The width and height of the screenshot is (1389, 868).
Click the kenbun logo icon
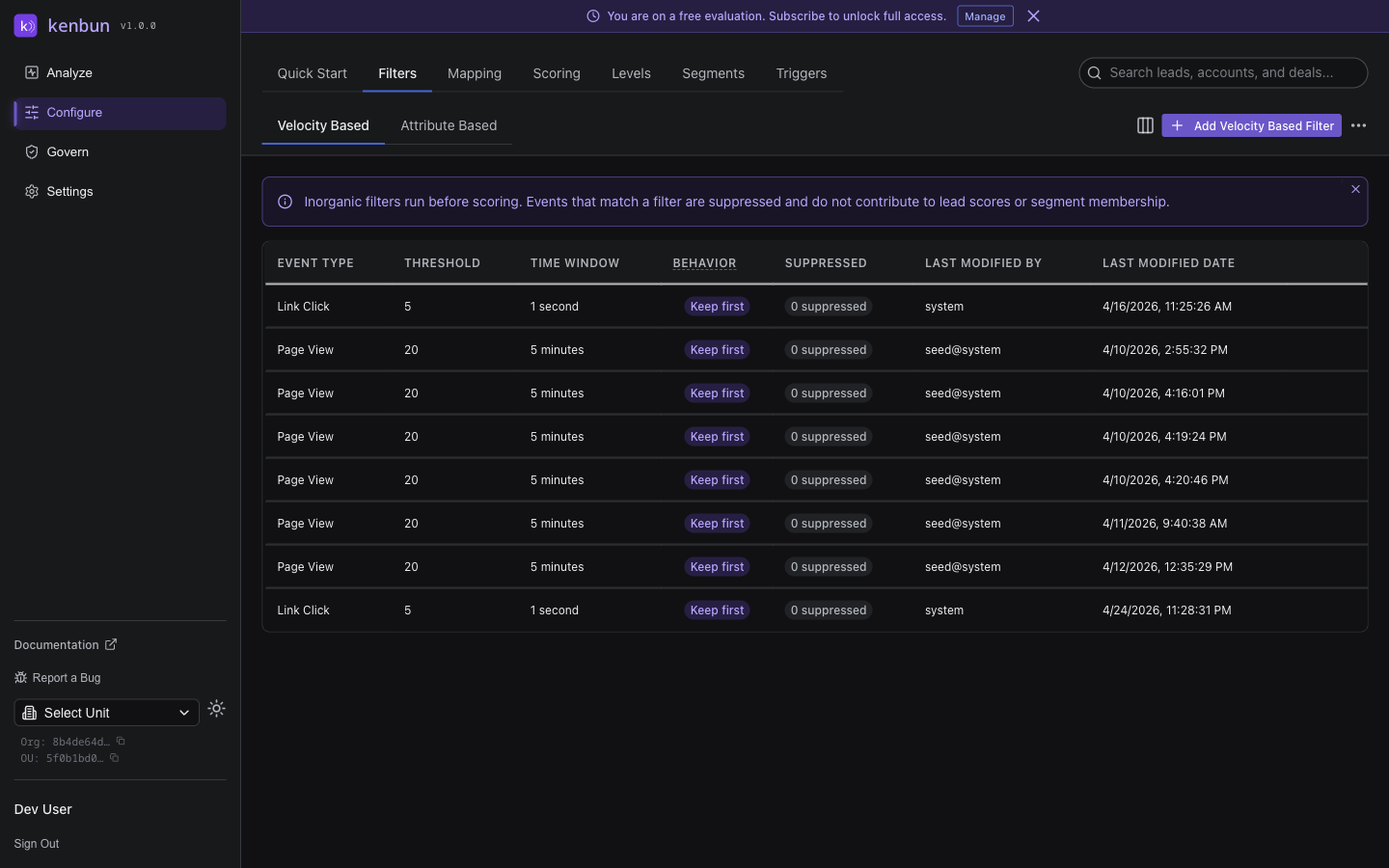tap(26, 26)
